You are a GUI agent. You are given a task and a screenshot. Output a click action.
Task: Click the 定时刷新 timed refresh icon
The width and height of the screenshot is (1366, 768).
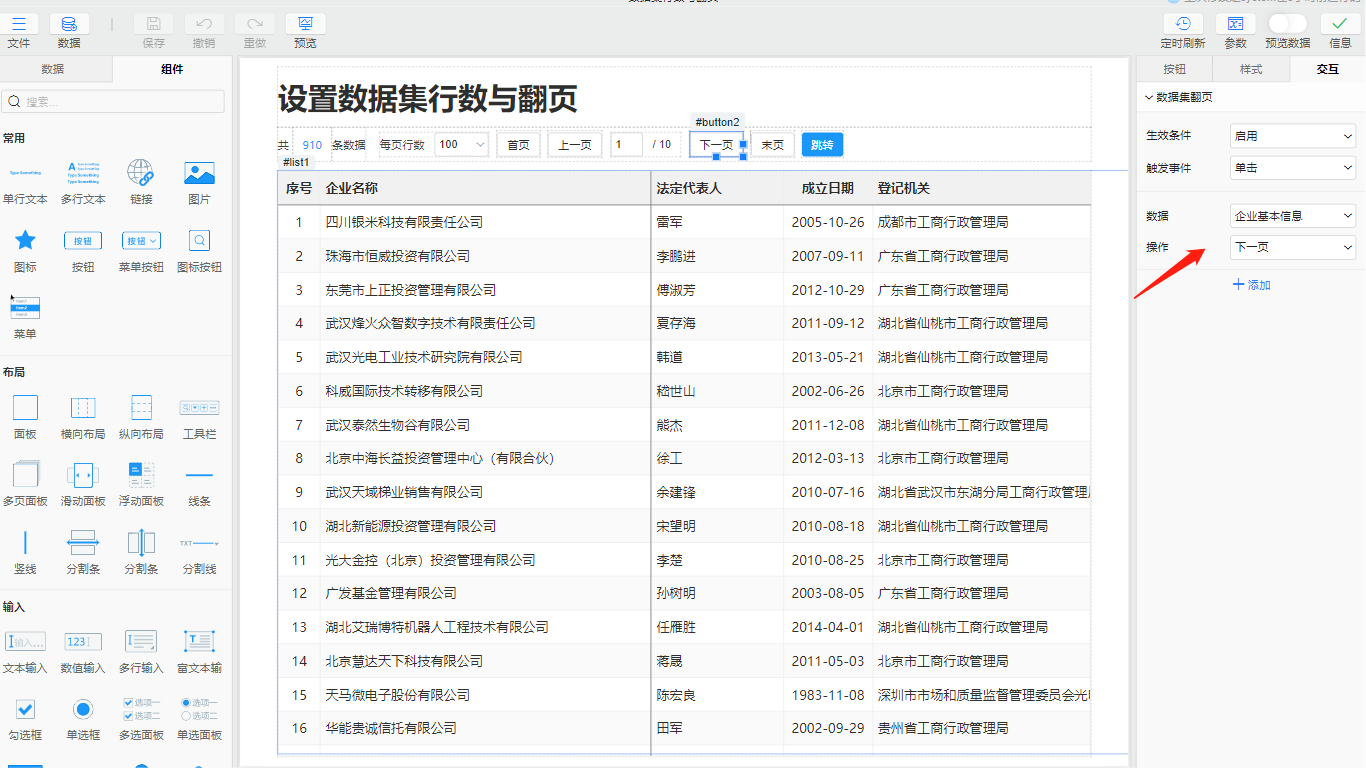pos(1183,25)
